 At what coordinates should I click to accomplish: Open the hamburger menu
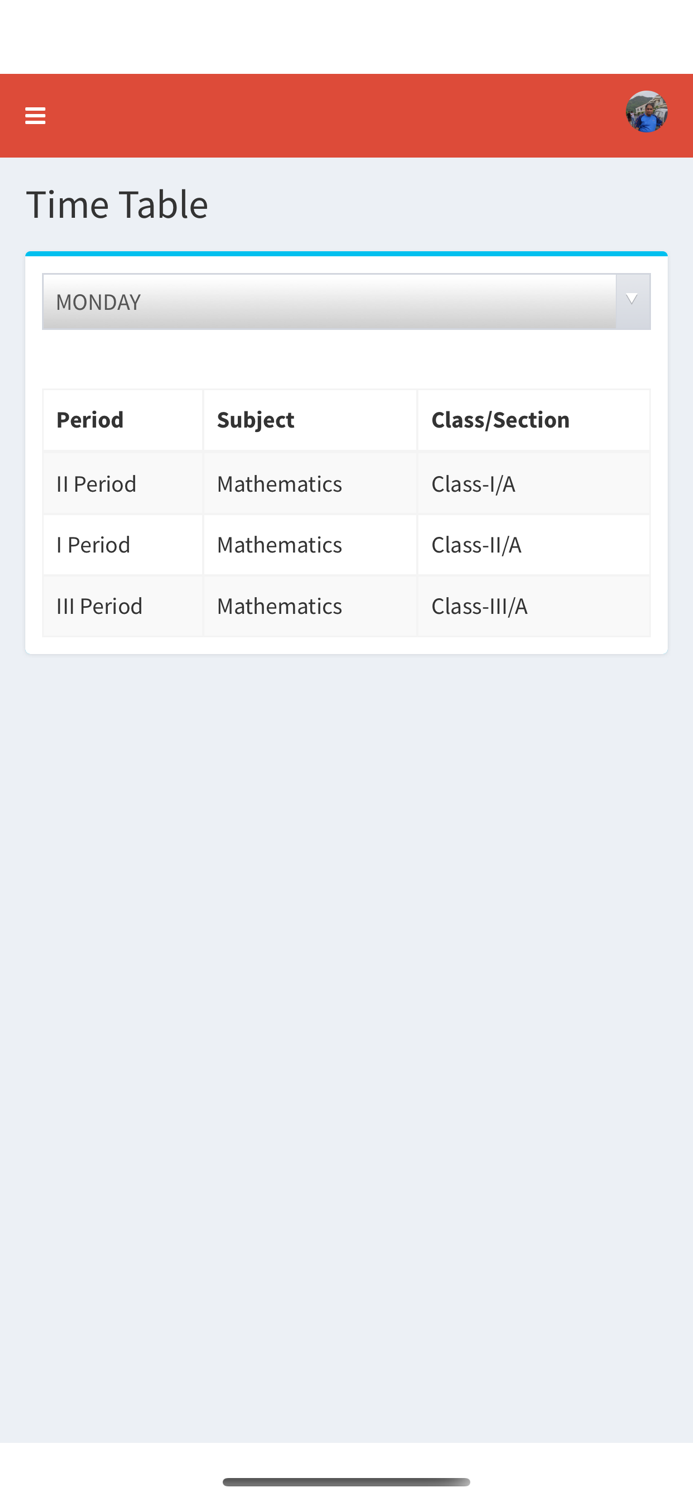point(35,116)
